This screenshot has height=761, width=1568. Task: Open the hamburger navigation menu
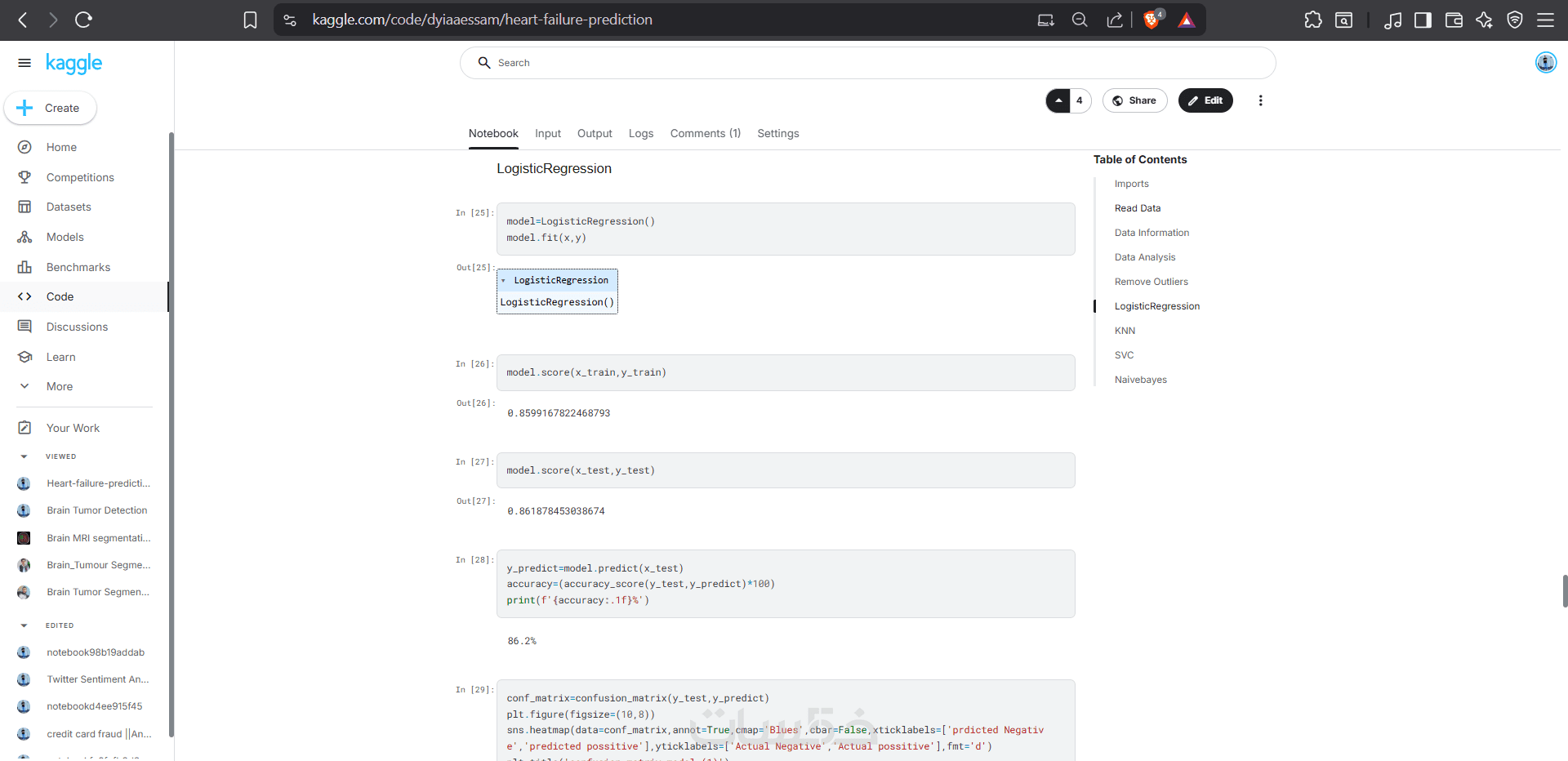pyautogui.click(x=24, y=63)
